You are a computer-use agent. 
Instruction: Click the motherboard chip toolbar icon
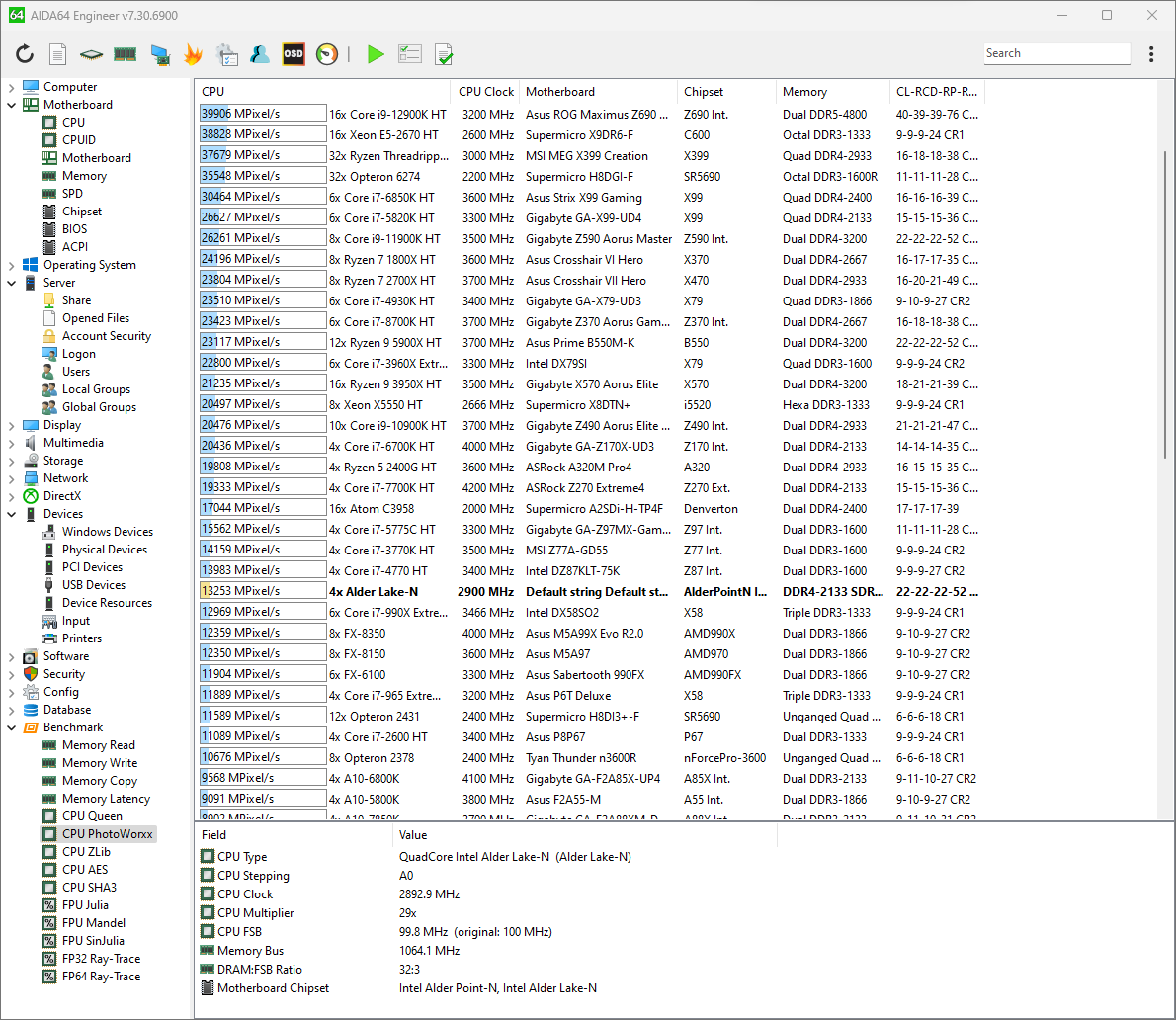click(x=92, y=54)
